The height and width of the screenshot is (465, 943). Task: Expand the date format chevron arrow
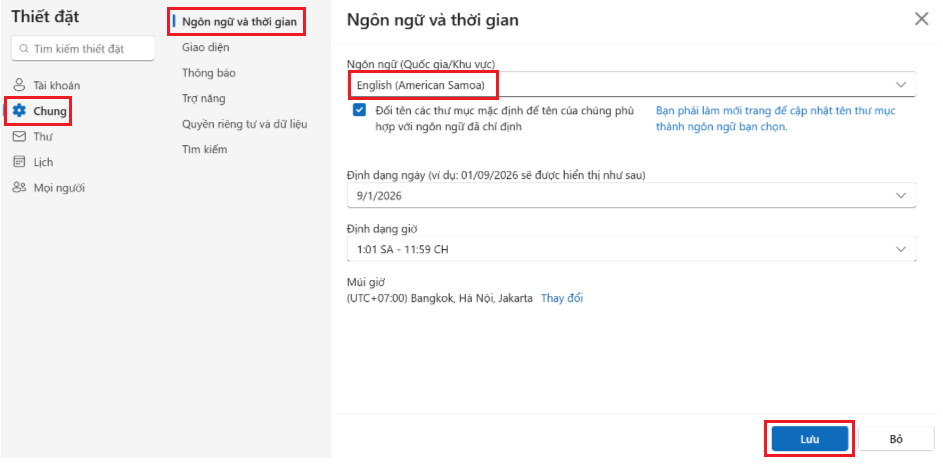pyautogui.click(x=900, y=196)
